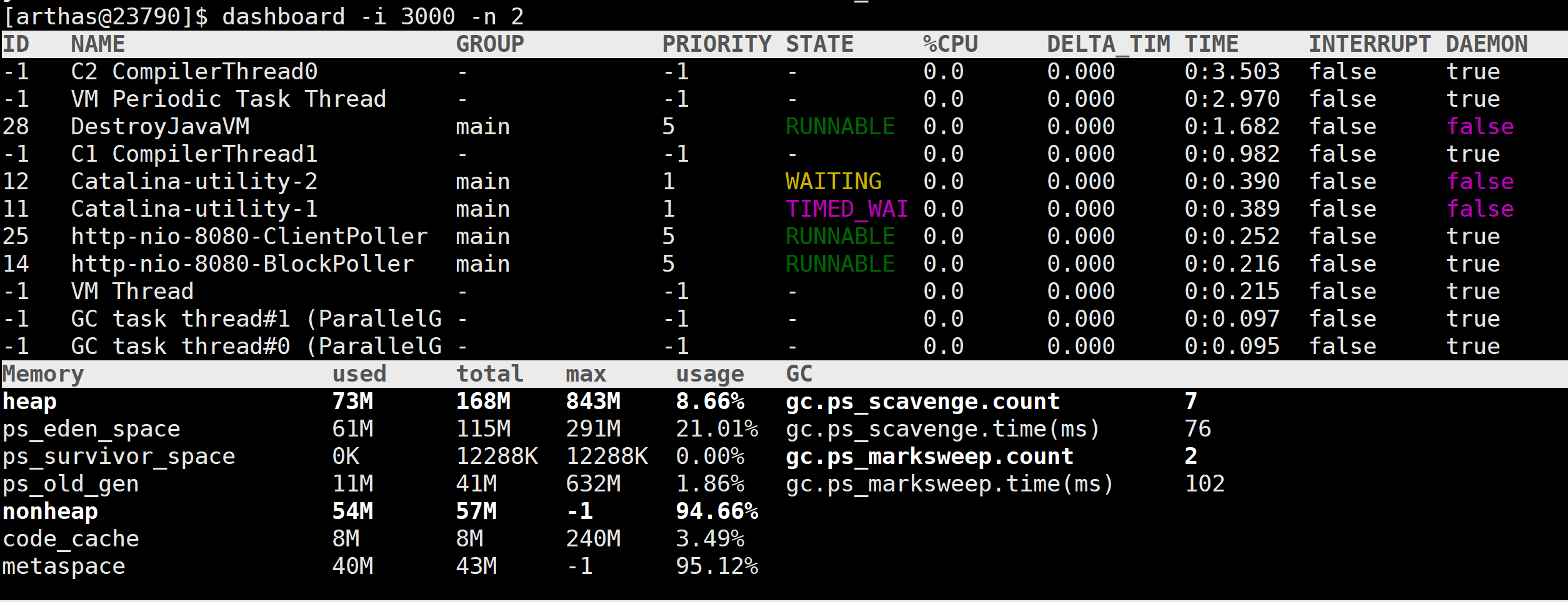Click the 0:2.970 time value
1568x602 pixels.
1232,99
